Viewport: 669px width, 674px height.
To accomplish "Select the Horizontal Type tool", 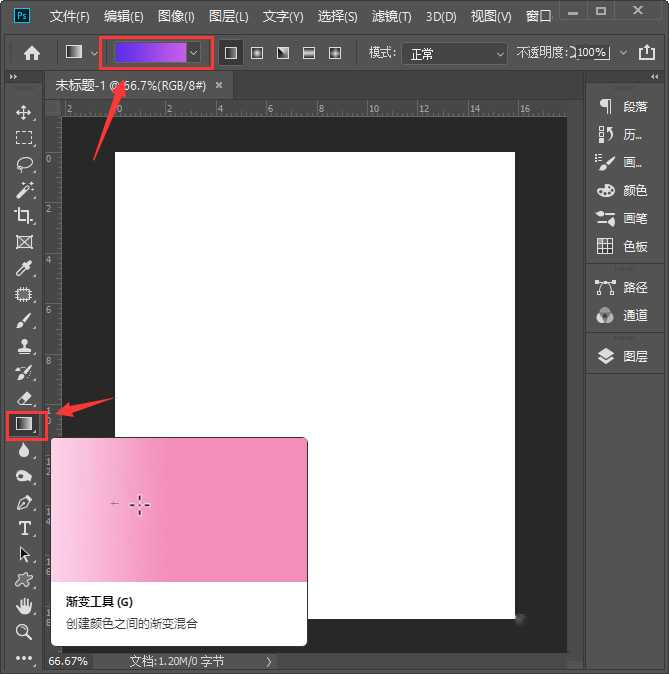I will click(24, 528).
